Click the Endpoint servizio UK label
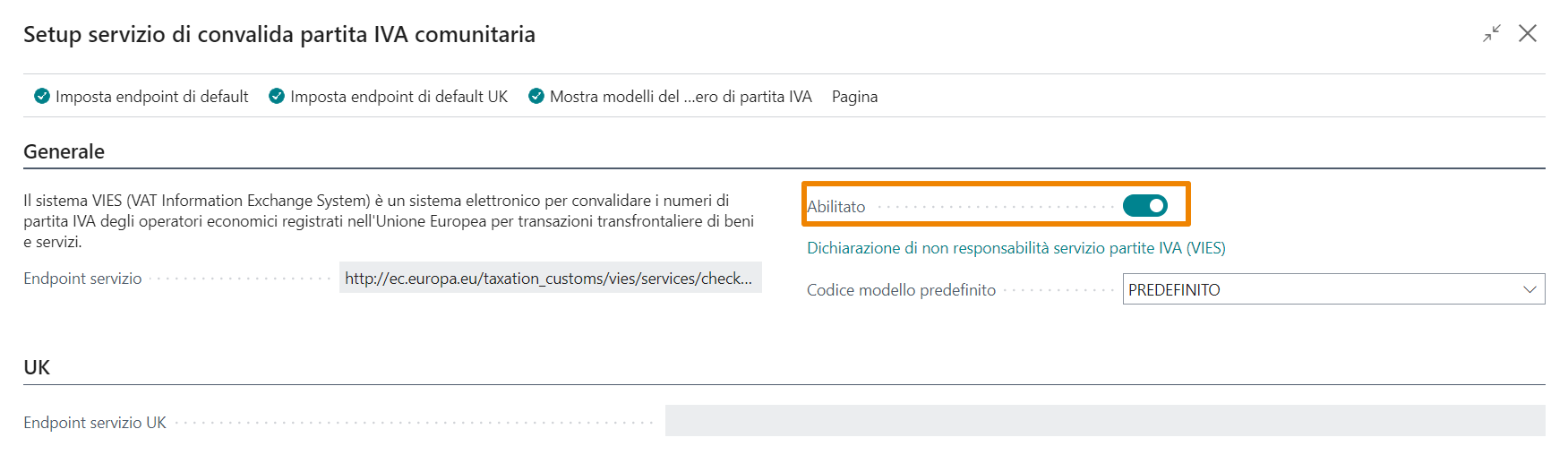Screen dimensions: 1568x472 point(95,423)
